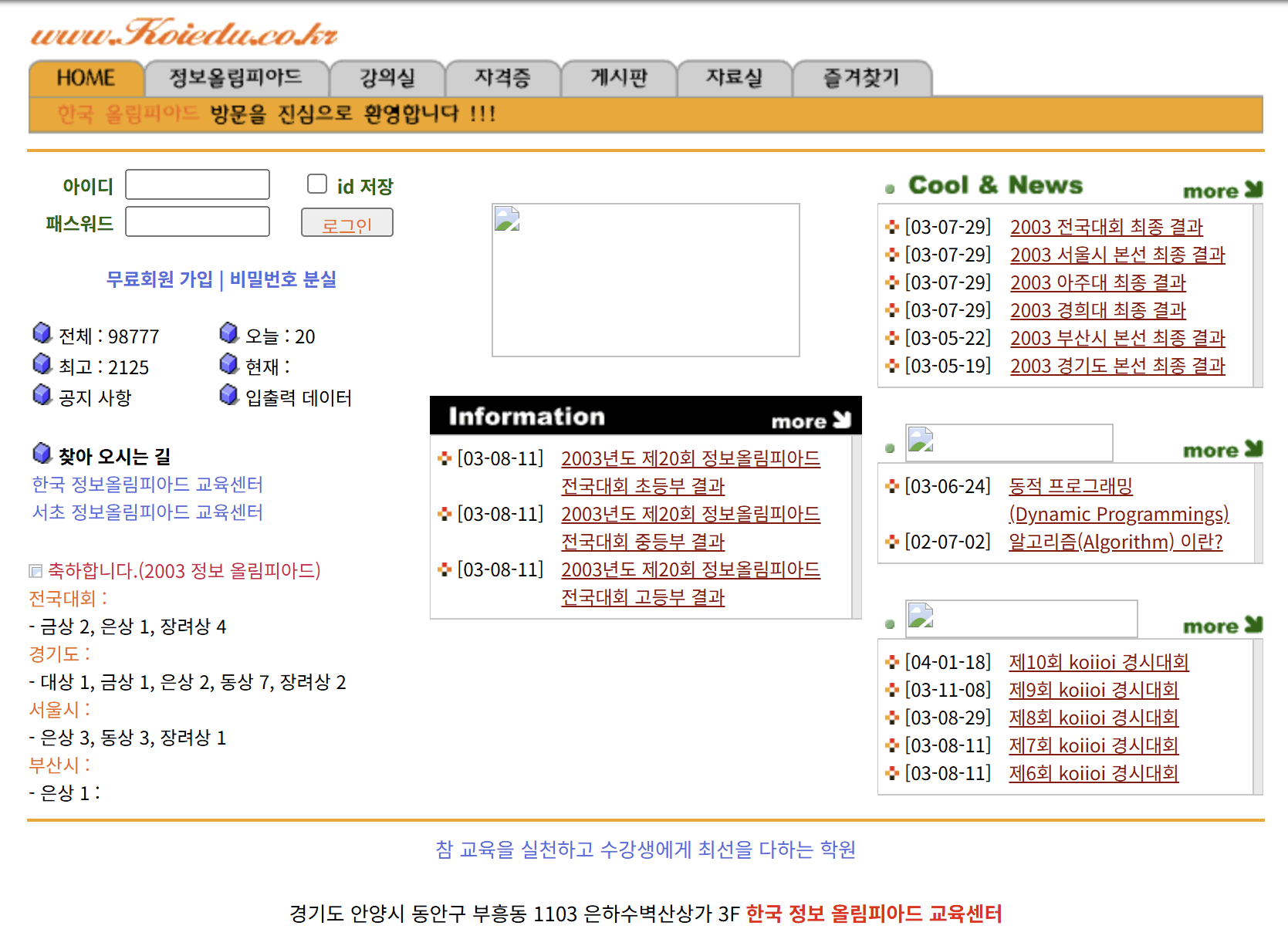Open more arrow above koiioi 경시대회 list
The image size is (1288, 929).
tap(1223, 625)
